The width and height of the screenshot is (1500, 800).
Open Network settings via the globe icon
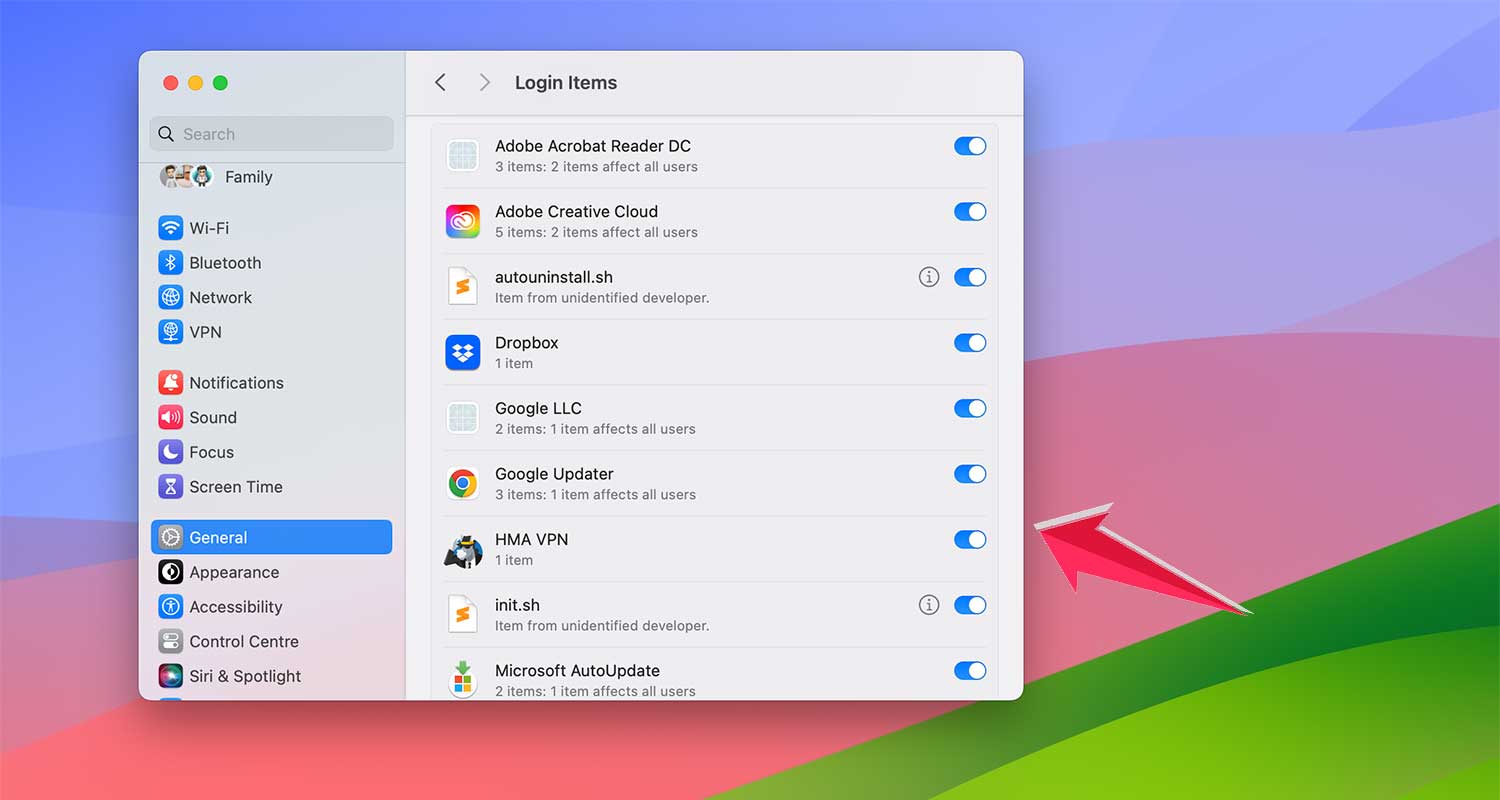click(170, 297)
